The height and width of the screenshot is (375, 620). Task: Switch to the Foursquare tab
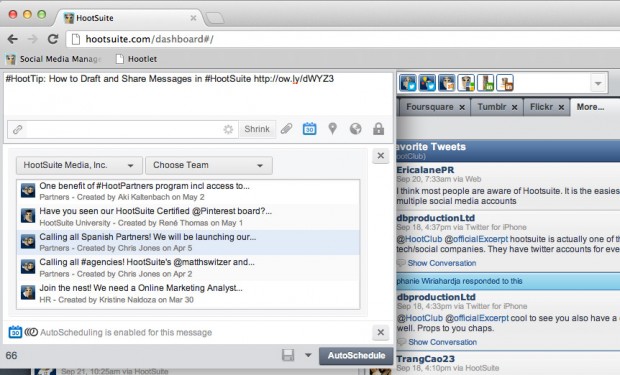click(430, 107)
